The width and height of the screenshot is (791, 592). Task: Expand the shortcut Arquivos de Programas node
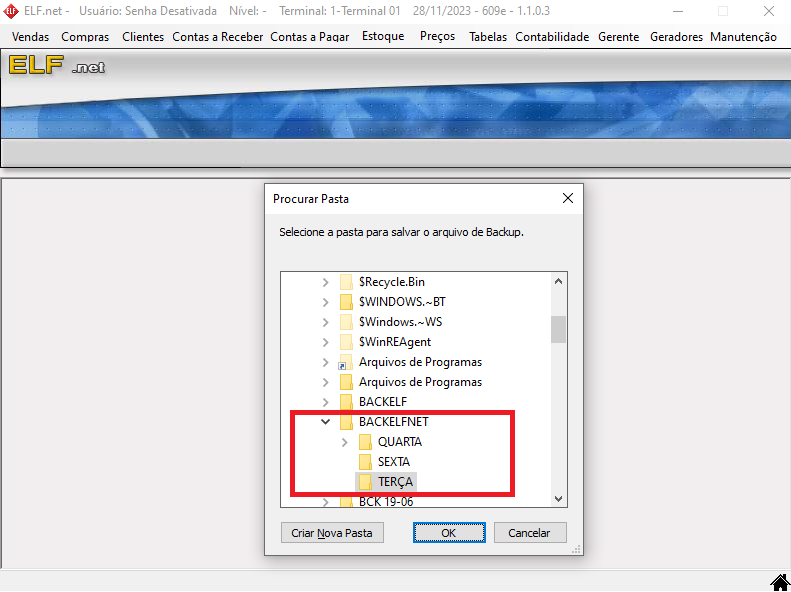(325, 362)
